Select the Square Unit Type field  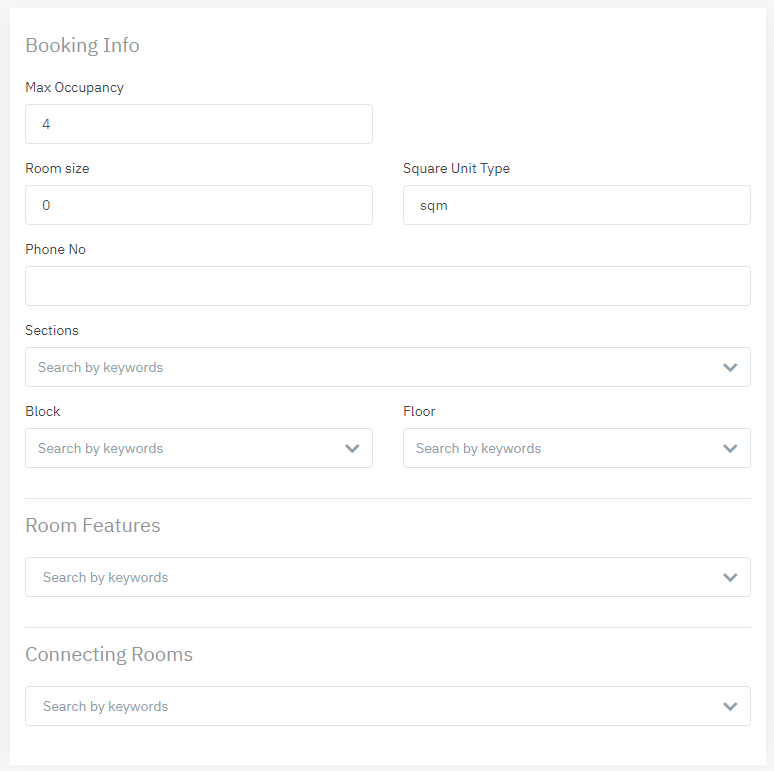(576, 205)
